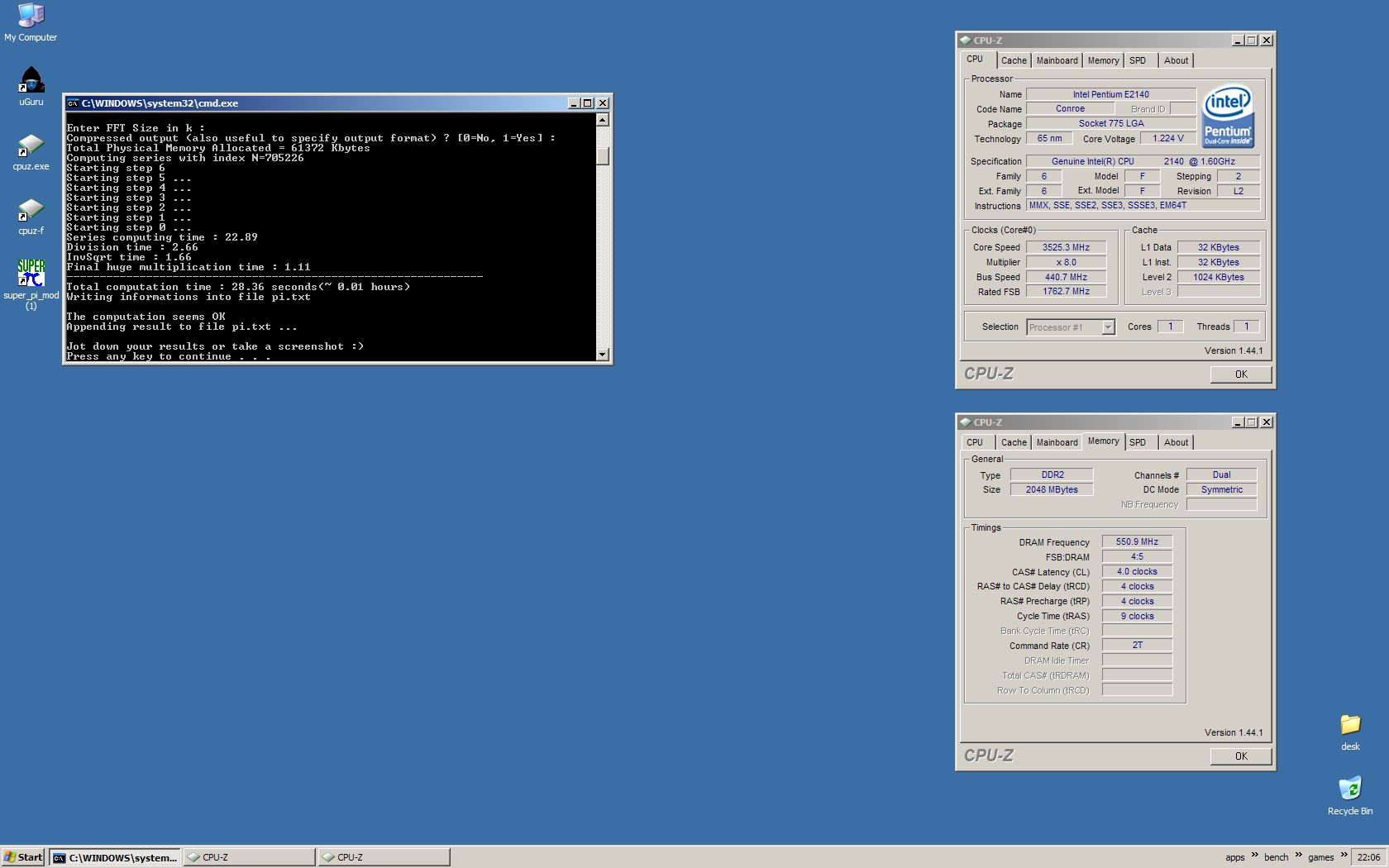Viewport: 1389px width, 868px height.
Task: Expand the games toolbar chevron
Action: tap(1344, 855)
